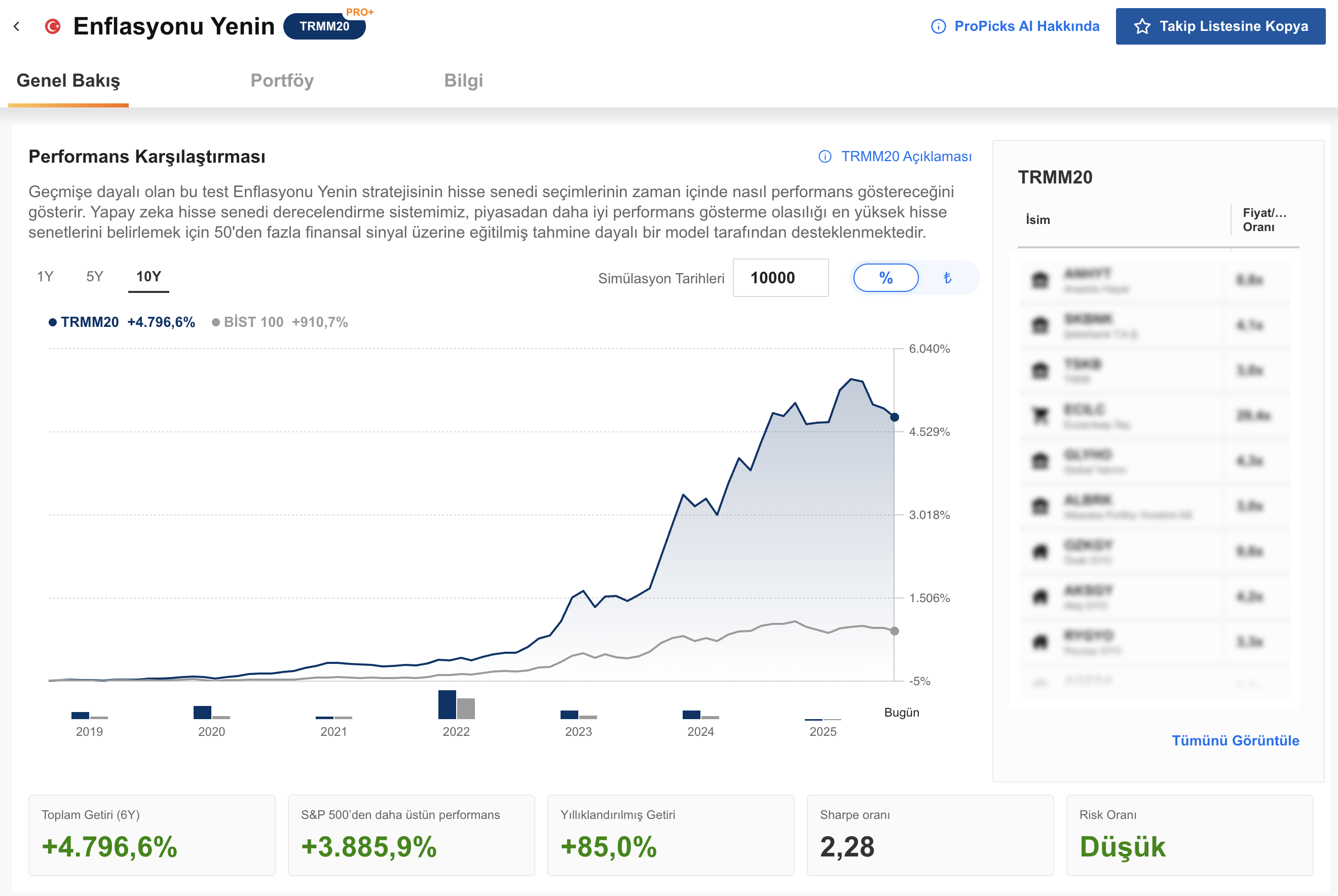
Task: Click the PRO+ label
Action: [359, 12]
